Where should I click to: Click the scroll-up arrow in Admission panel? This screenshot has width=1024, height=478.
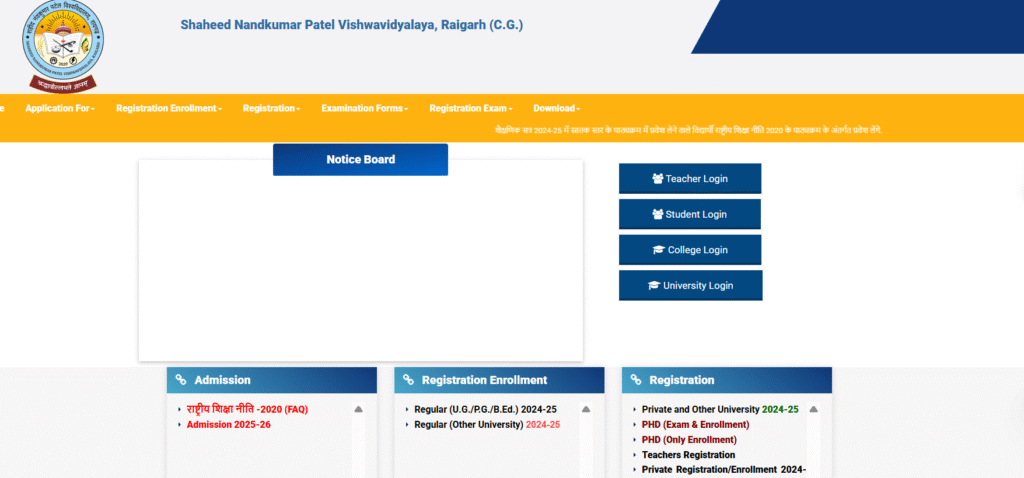358,409
